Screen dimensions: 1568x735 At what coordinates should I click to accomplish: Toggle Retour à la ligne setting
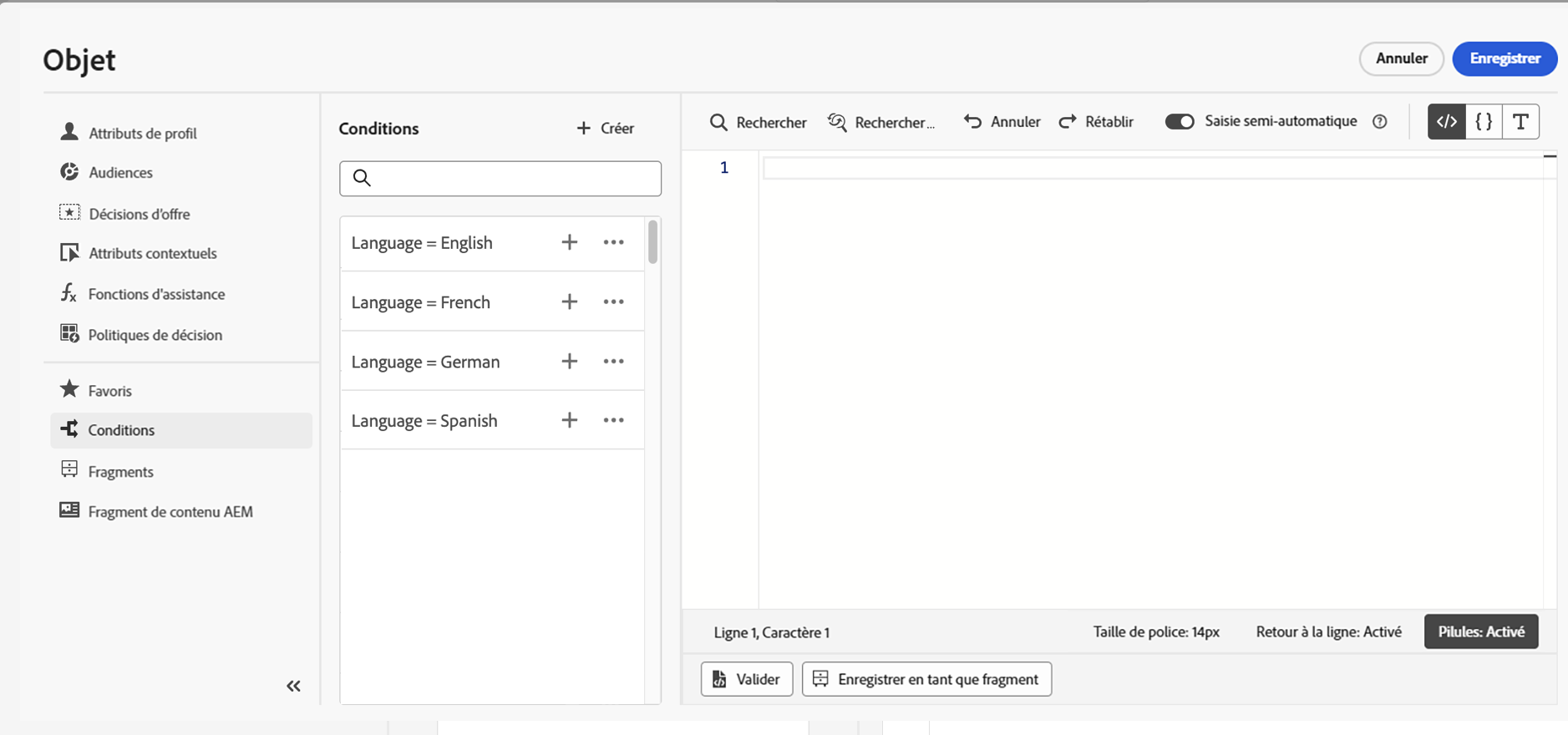click(x=1328, y=632)
